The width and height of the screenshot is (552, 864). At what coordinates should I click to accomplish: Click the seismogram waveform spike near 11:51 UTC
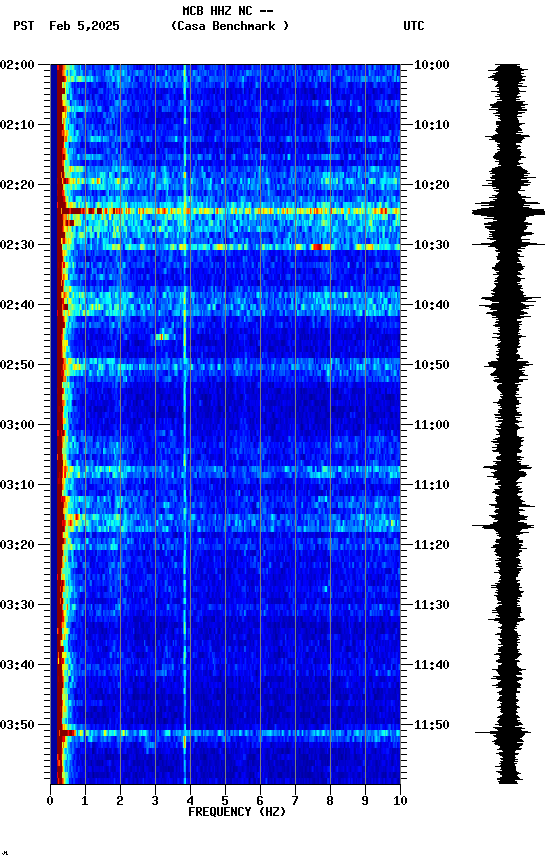click(503, 732)
